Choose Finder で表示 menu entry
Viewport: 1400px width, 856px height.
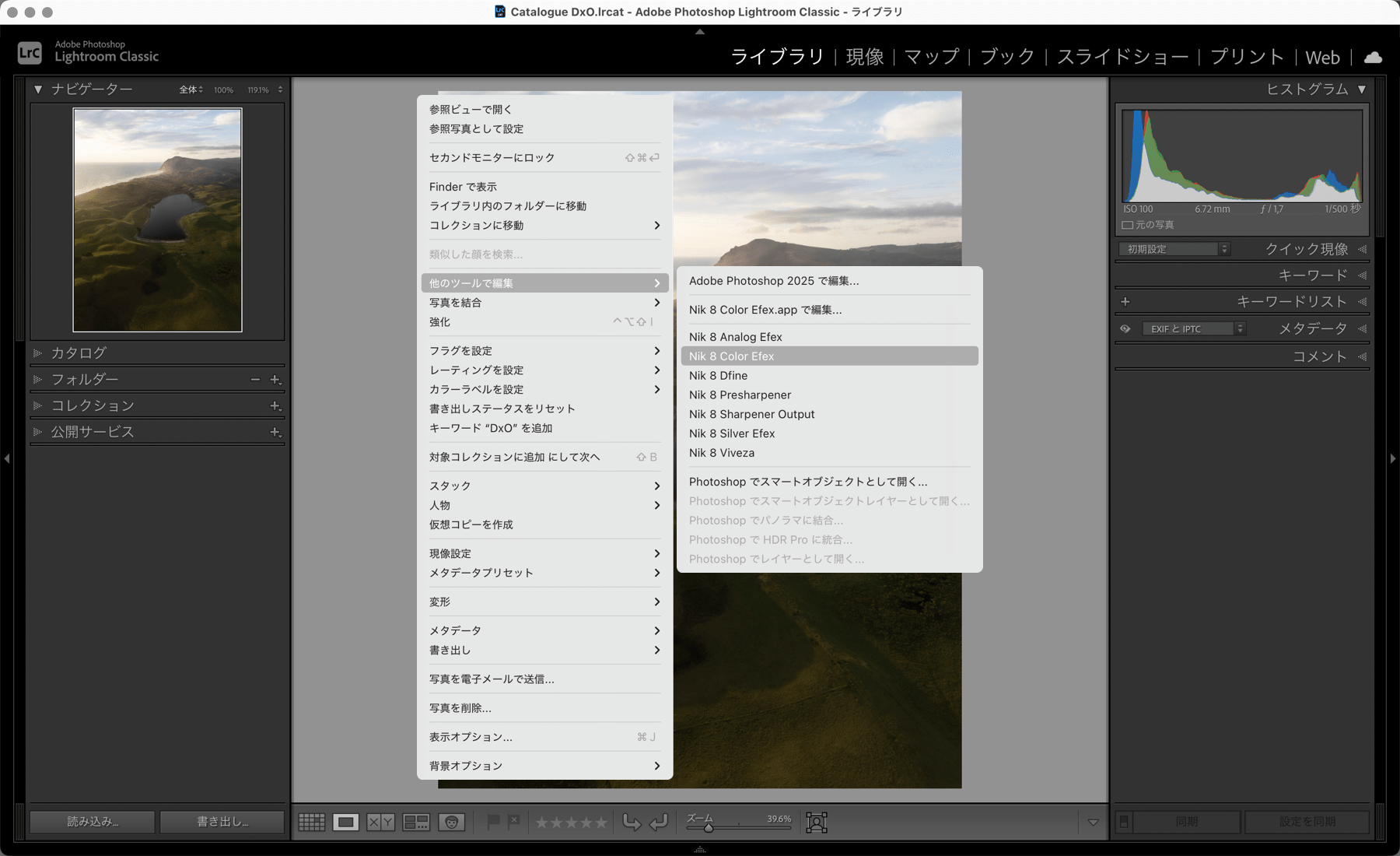[x=544, y=187]
